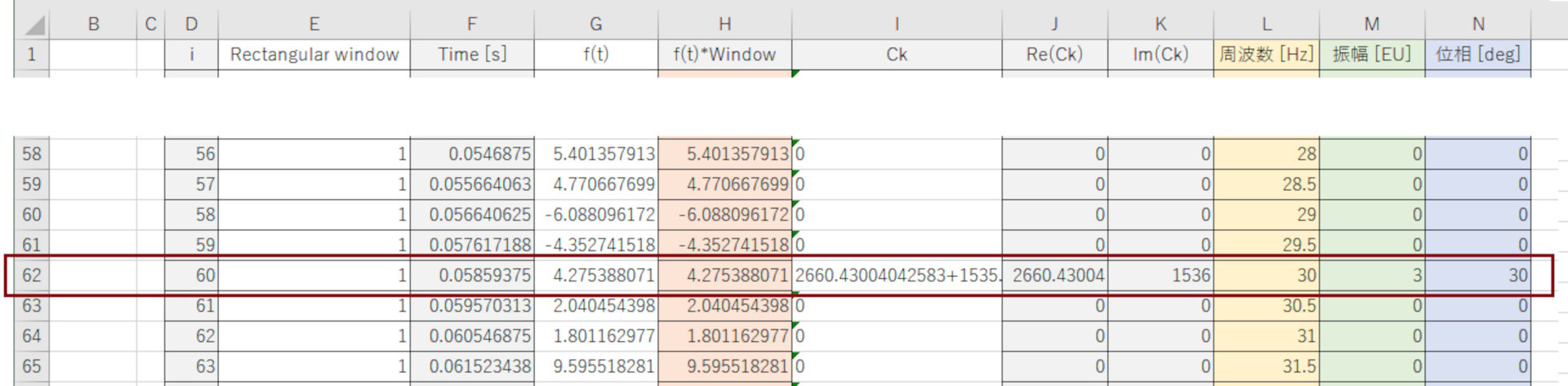Click the Select All corner triangle

tap(34, 25)
